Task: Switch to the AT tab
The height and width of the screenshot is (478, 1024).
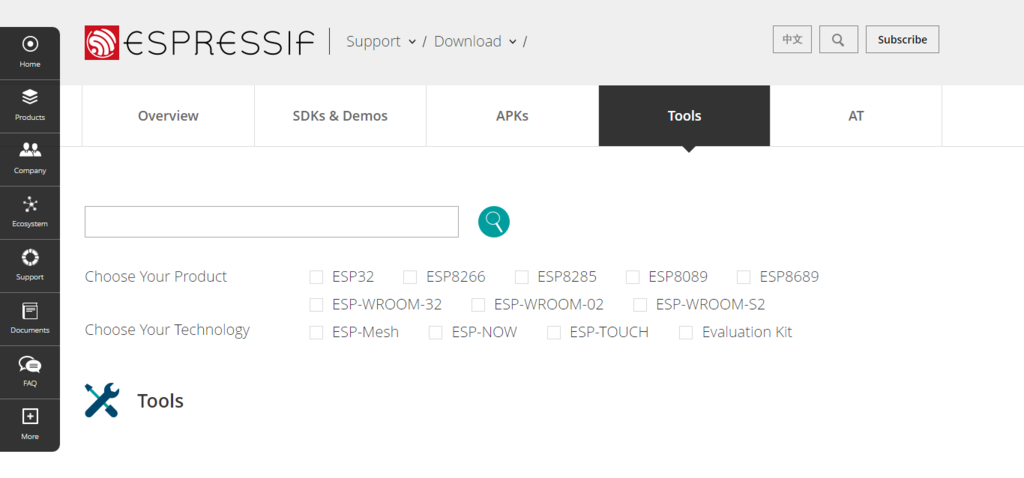Action: pos(856,116)
